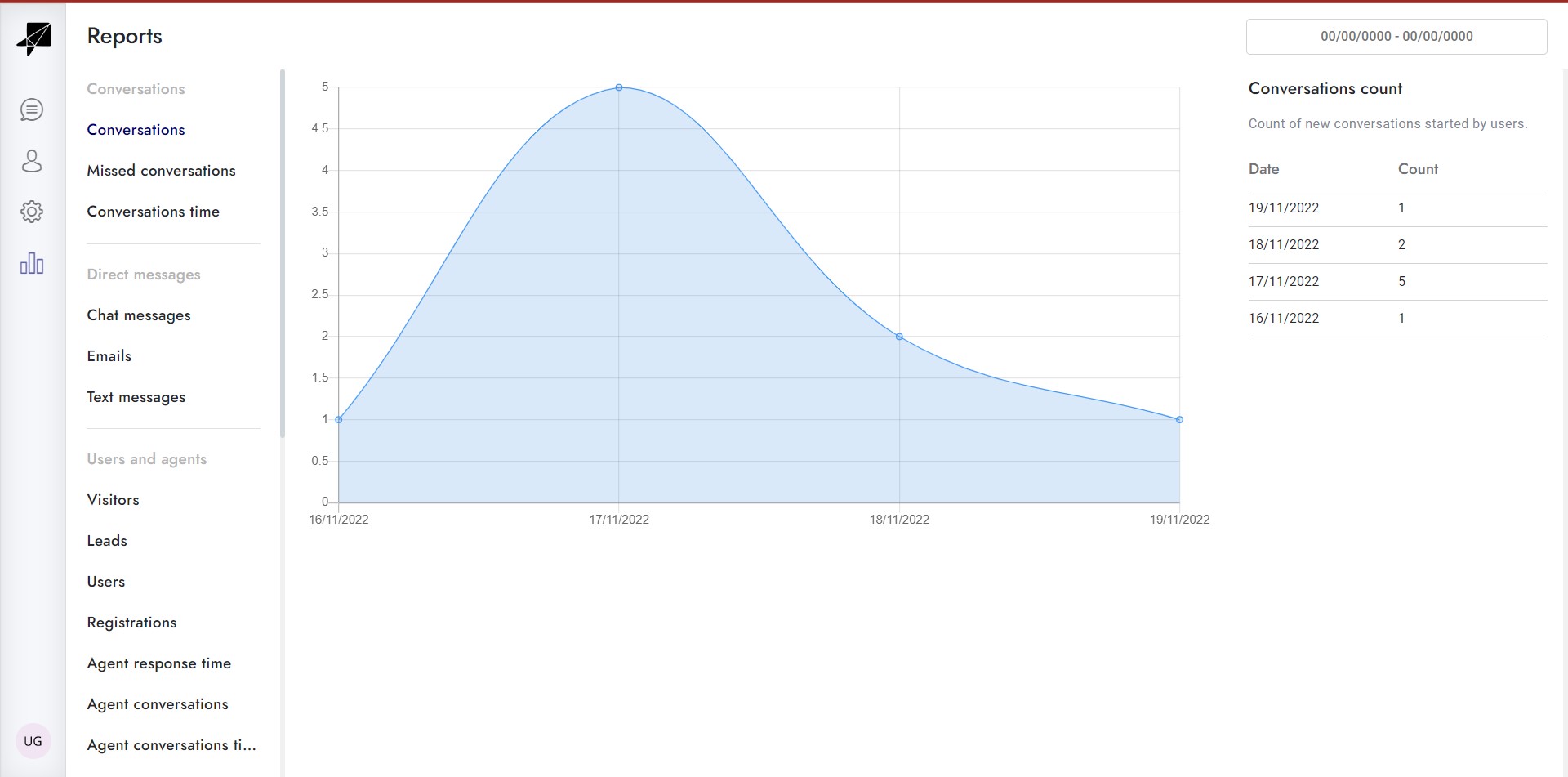
Task: Open the UG account avatar
Action: [33, 741]
